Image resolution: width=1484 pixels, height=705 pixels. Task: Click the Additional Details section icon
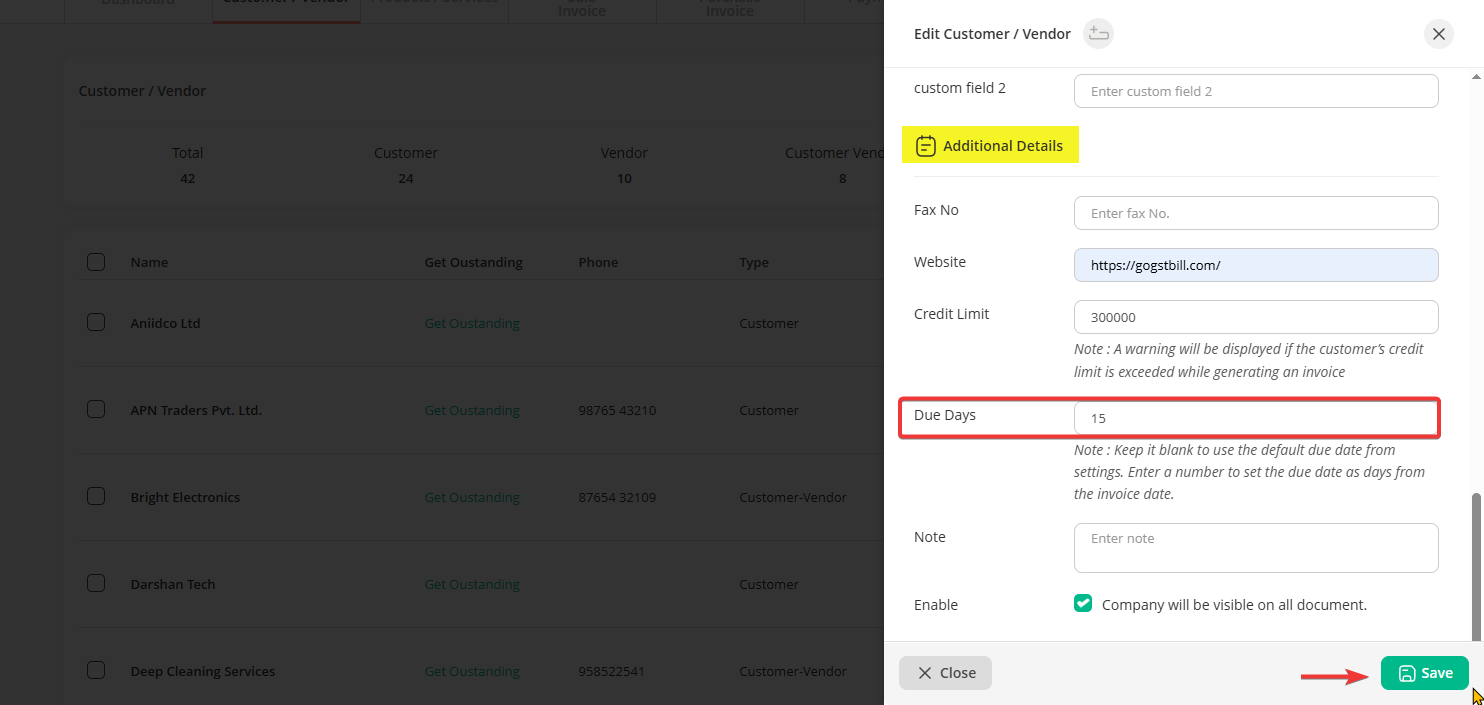click(x=926, y=146)
